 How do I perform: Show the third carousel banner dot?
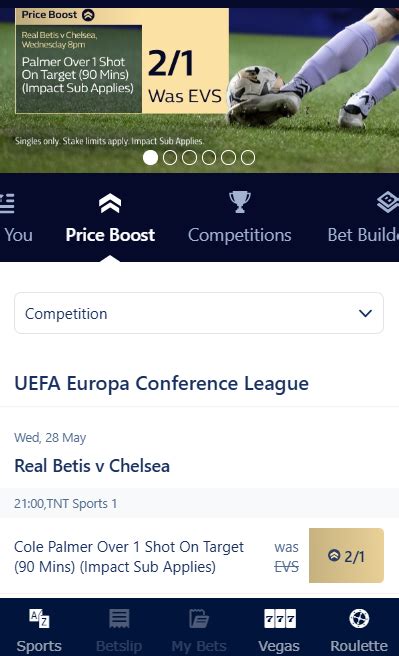click(x=189, y=158)
